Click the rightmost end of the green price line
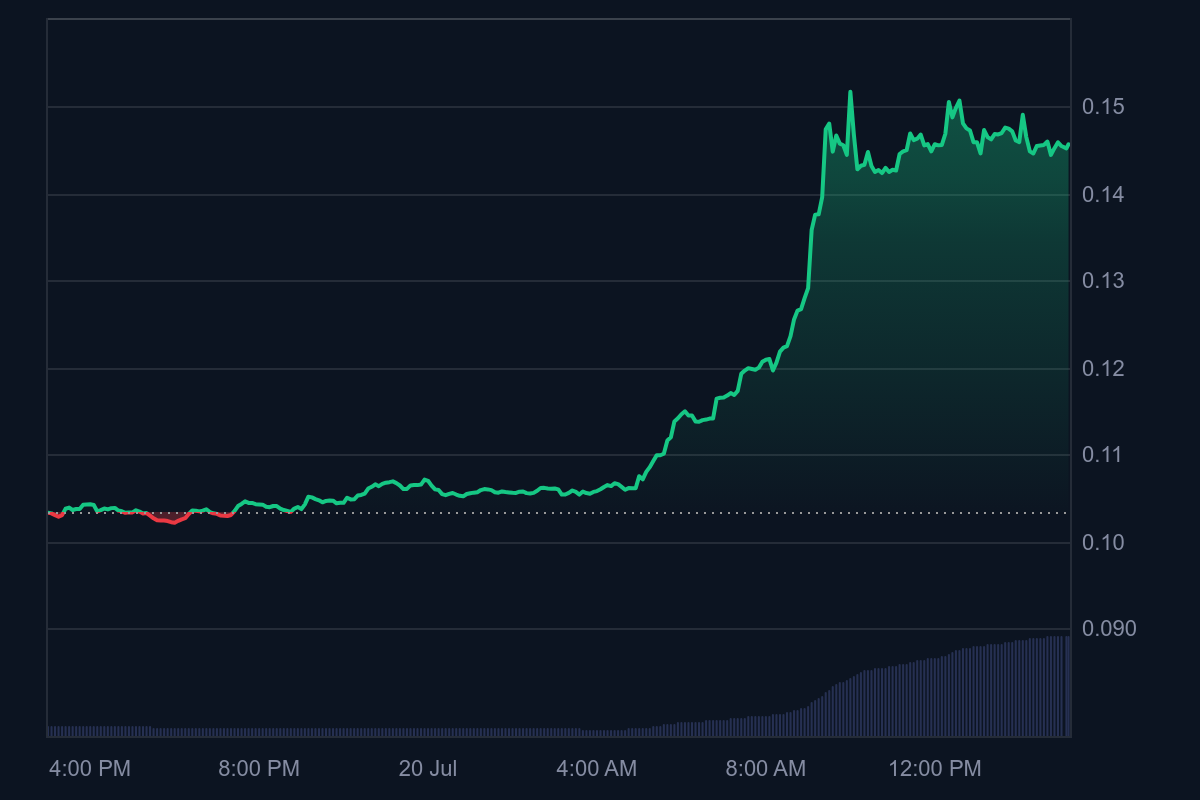The image size is (1200, 800). 1068,145
